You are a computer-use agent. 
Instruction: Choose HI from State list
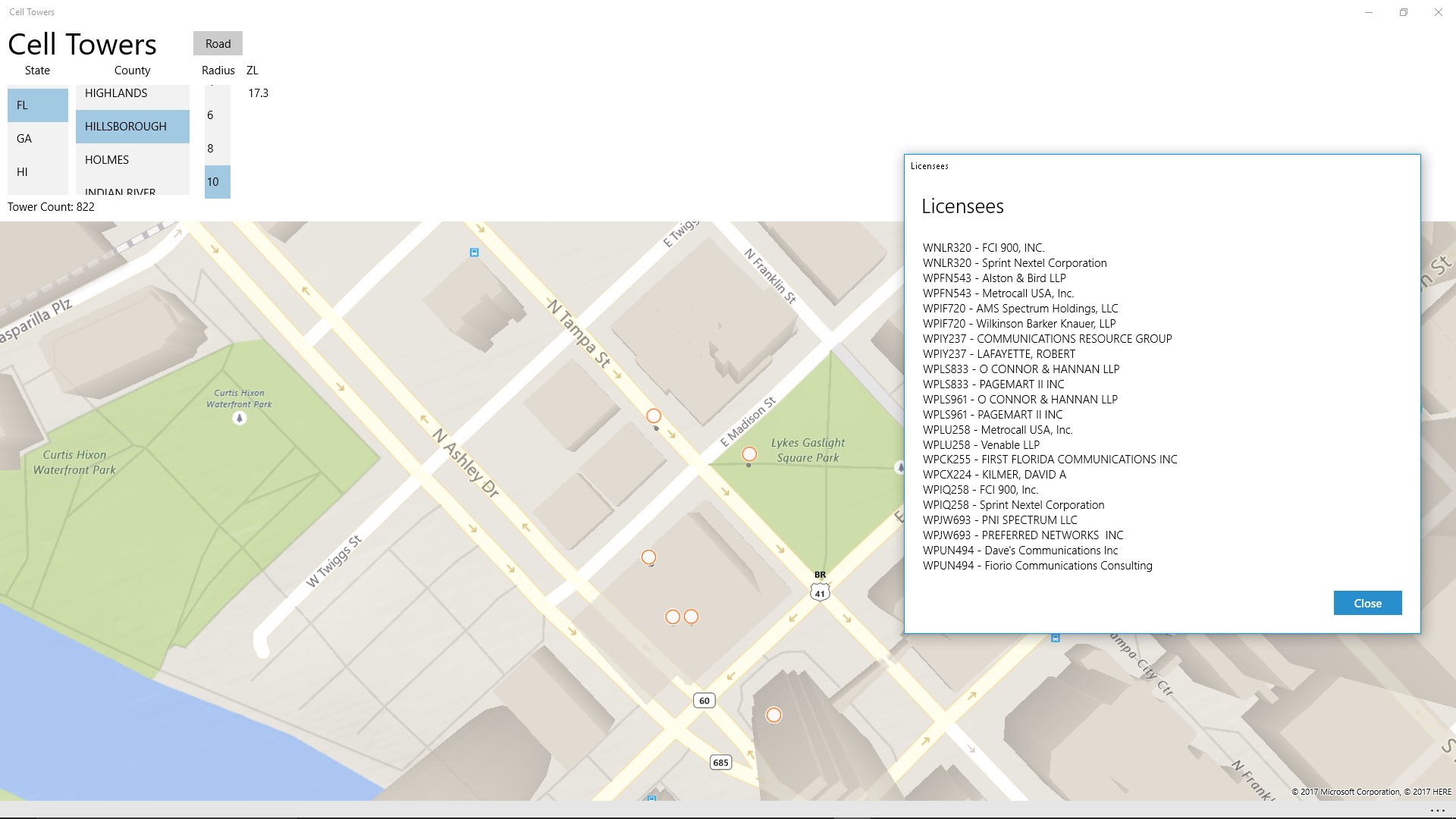click(x=37, y=172)
